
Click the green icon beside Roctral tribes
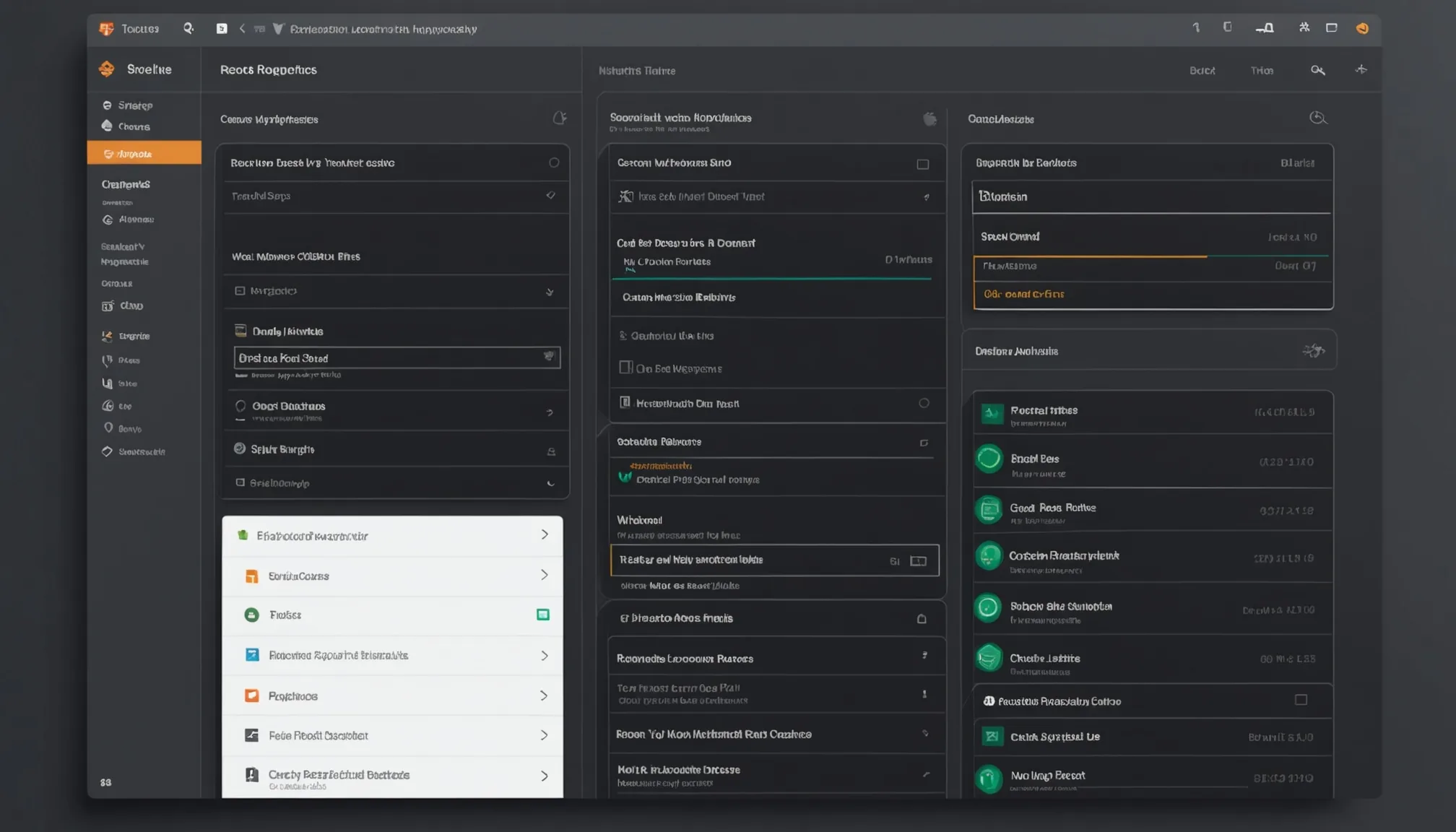992,413
